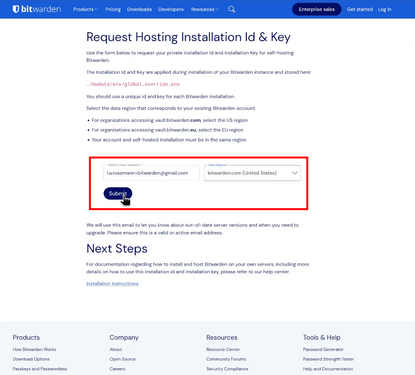Open Community Forums footer link
This screenshot has height=375, width=415.
(226, 359)
